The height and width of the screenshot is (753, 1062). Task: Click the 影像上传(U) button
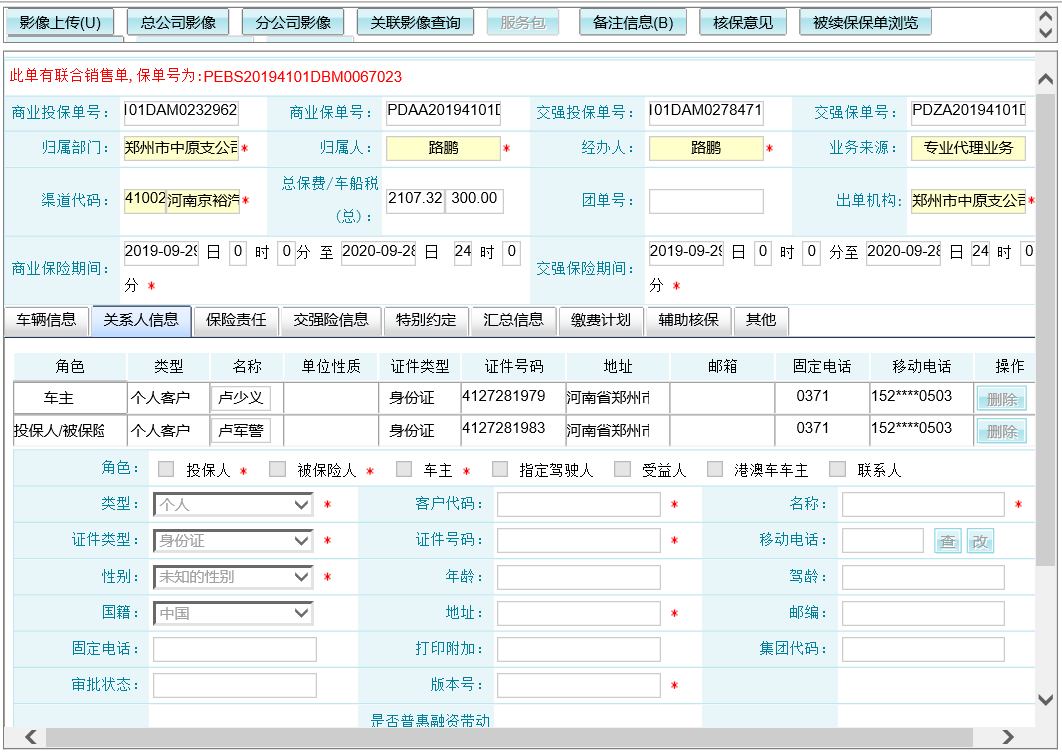(x=60, y=22)
